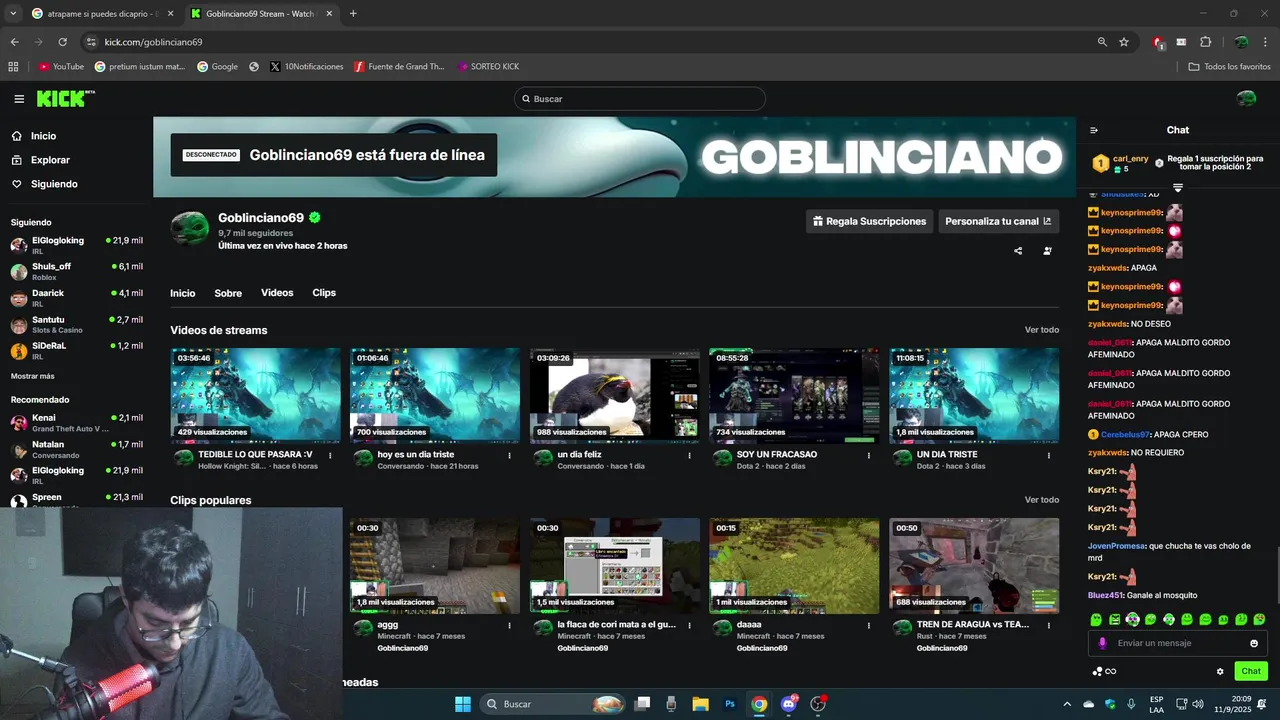The height and width of the screenshot is (720, 1280).
Task: Open the user avatar menu top right
Action: coord(1246,98)
